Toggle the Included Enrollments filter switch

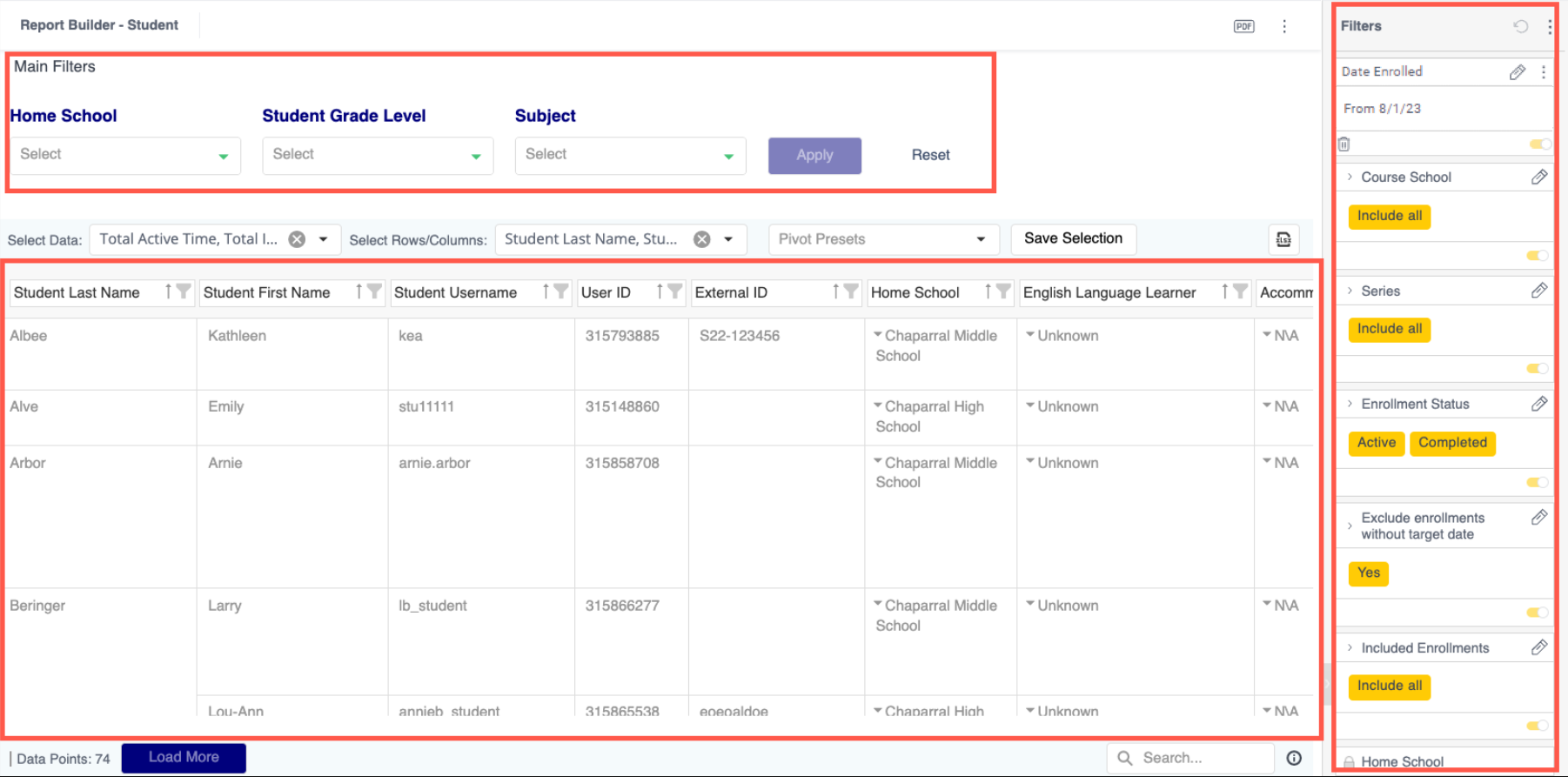[1538, 726]
